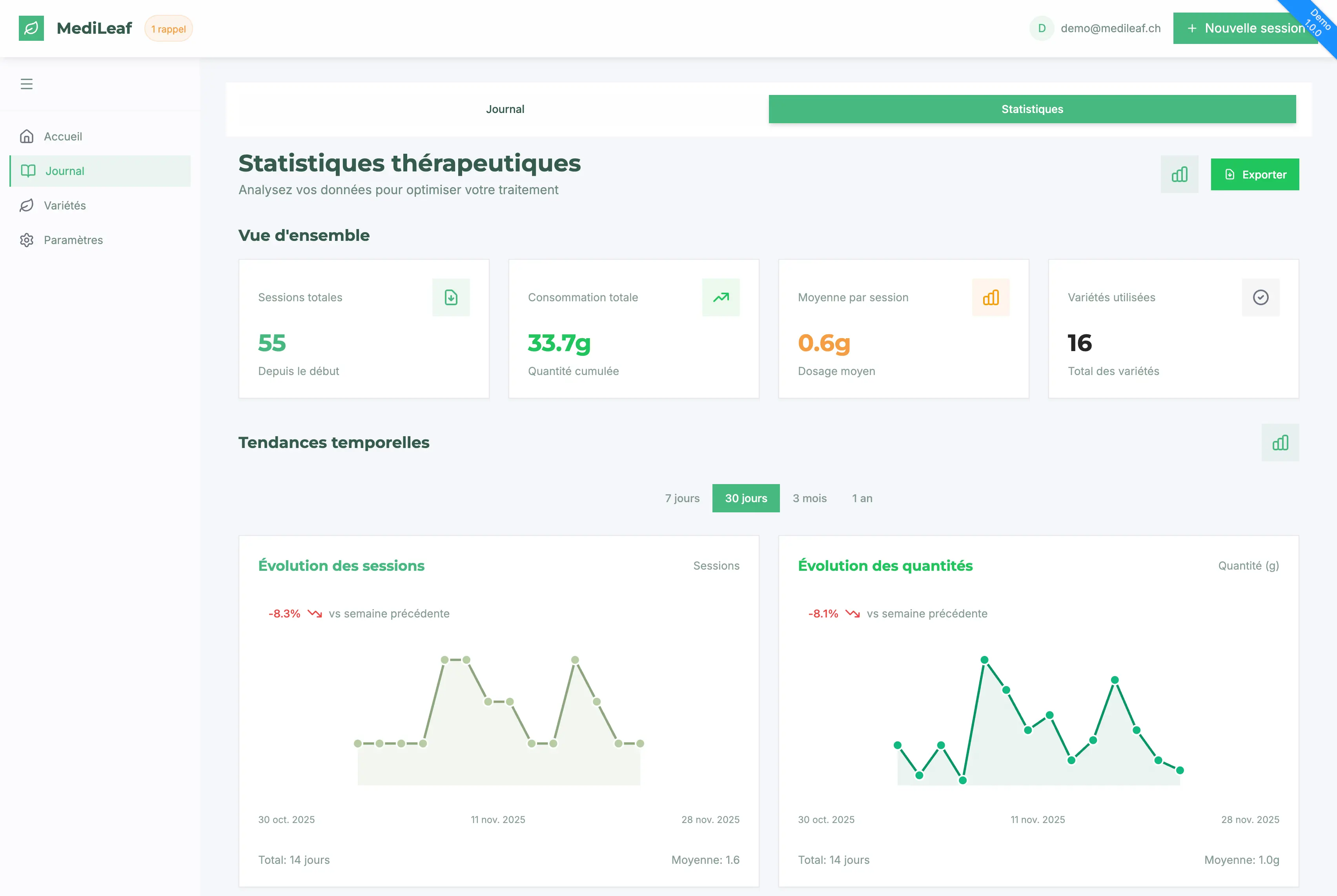Click the Exporter button
The image size is (1337, 896).
click(1255, 174)
